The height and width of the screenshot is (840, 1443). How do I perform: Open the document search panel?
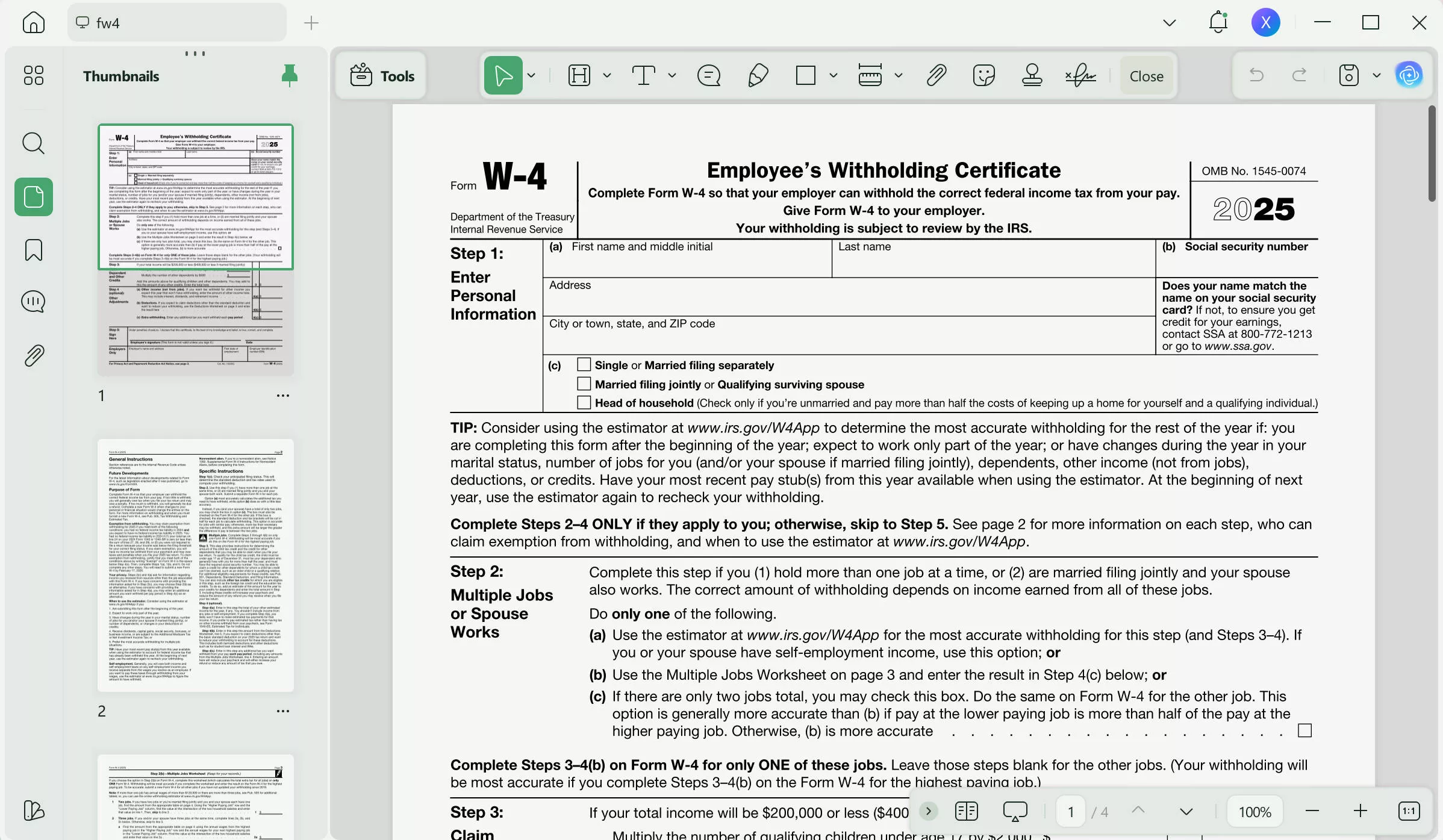click(x=34, y=143)
